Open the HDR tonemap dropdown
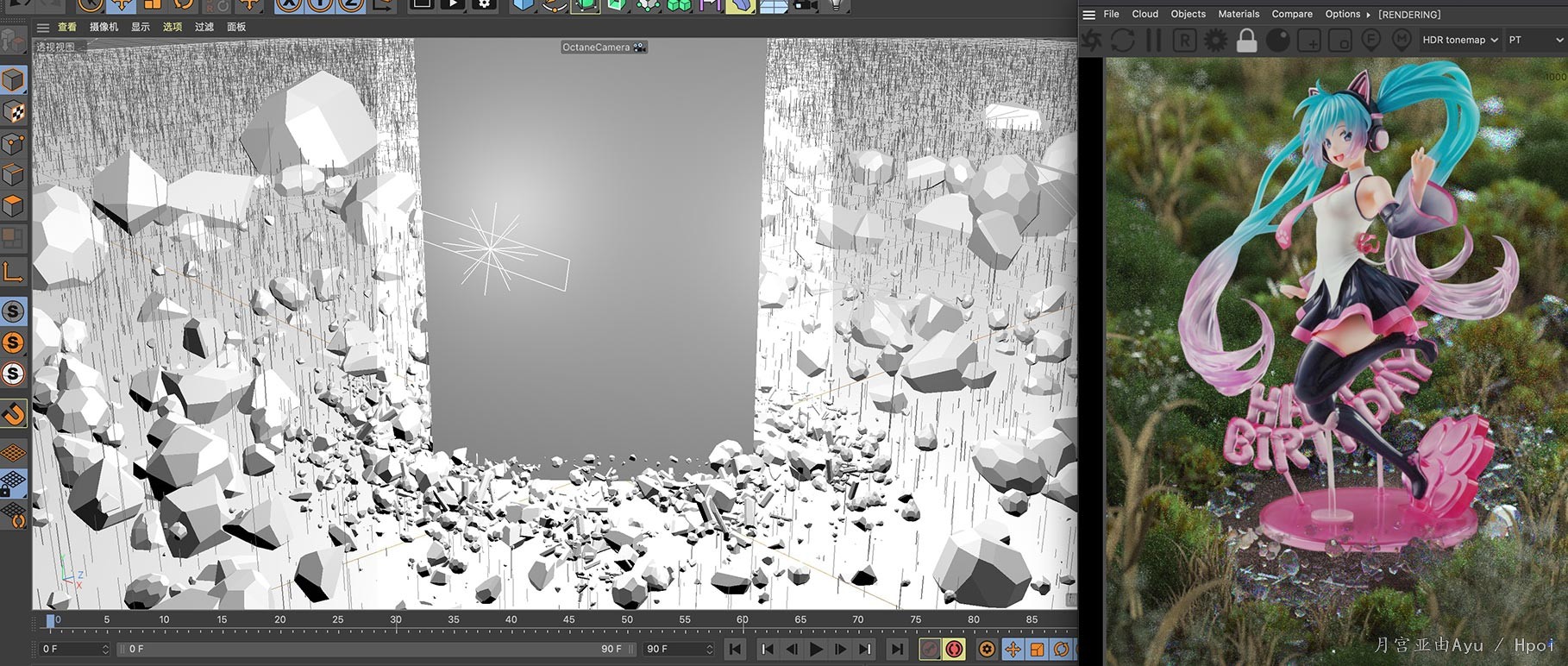This screenshot has height=666, width=1568. pos(1459,40)
